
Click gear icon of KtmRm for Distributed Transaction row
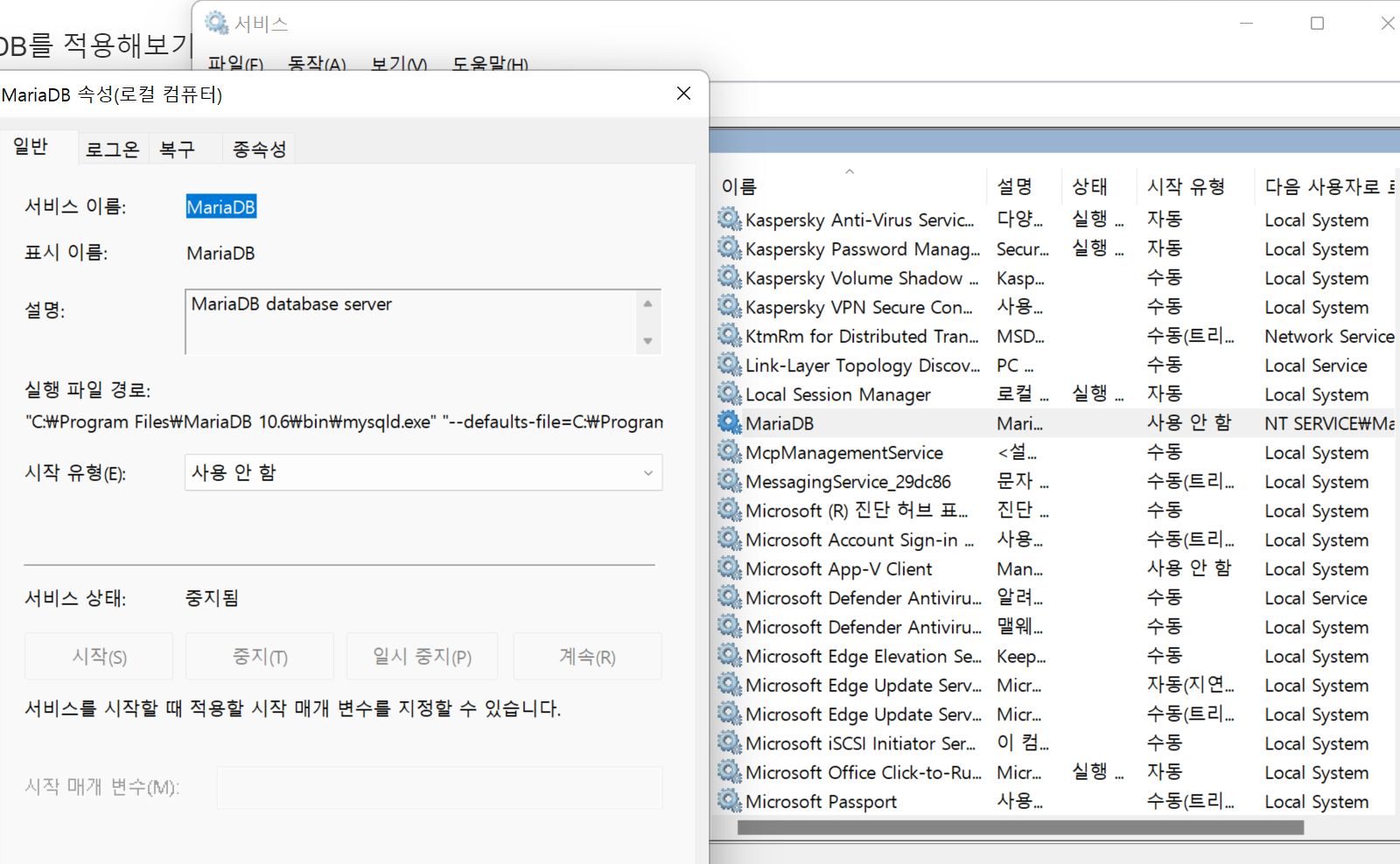click(x=730, y=335)
